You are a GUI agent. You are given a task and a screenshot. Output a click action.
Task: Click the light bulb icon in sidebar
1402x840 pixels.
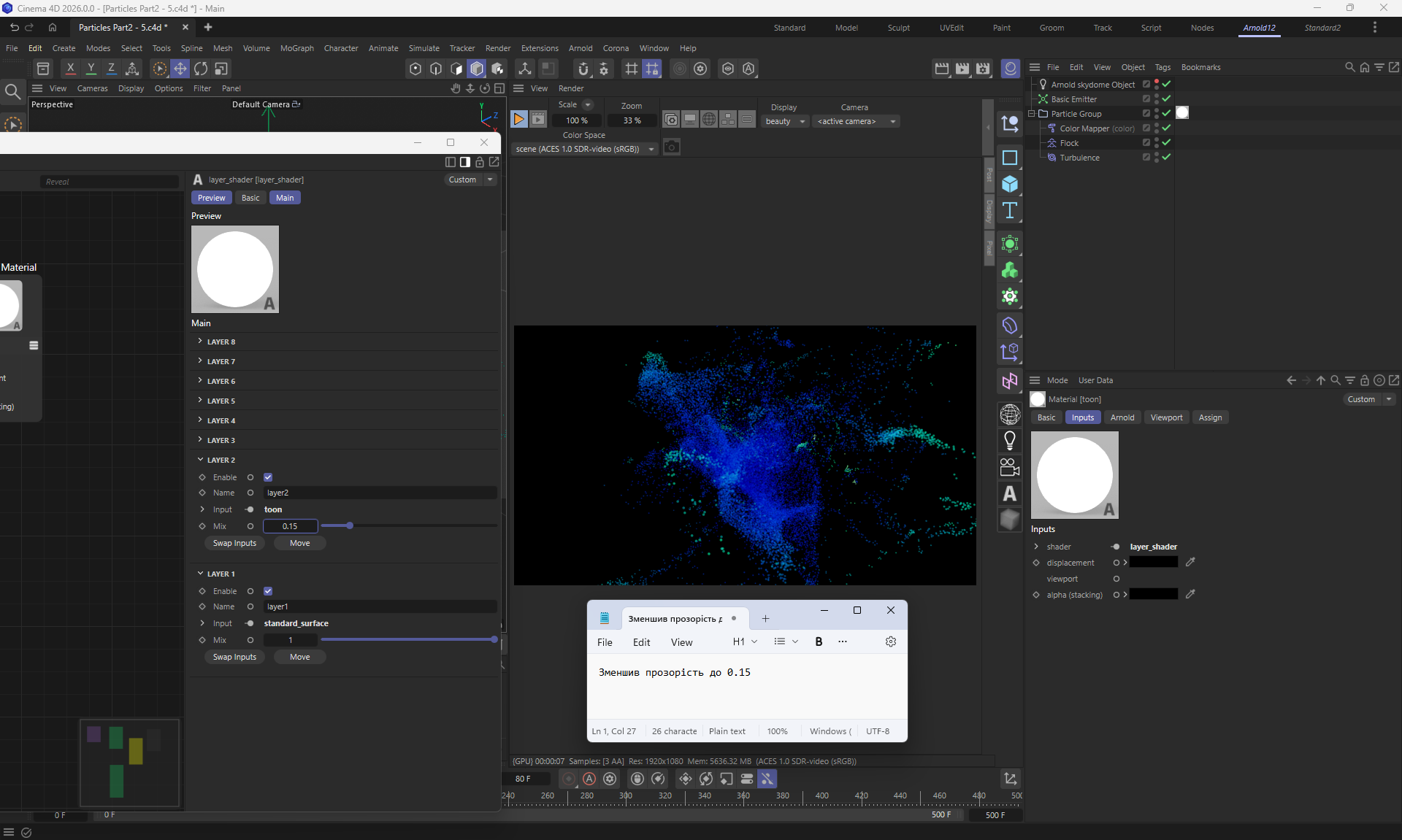point(1010,440)
